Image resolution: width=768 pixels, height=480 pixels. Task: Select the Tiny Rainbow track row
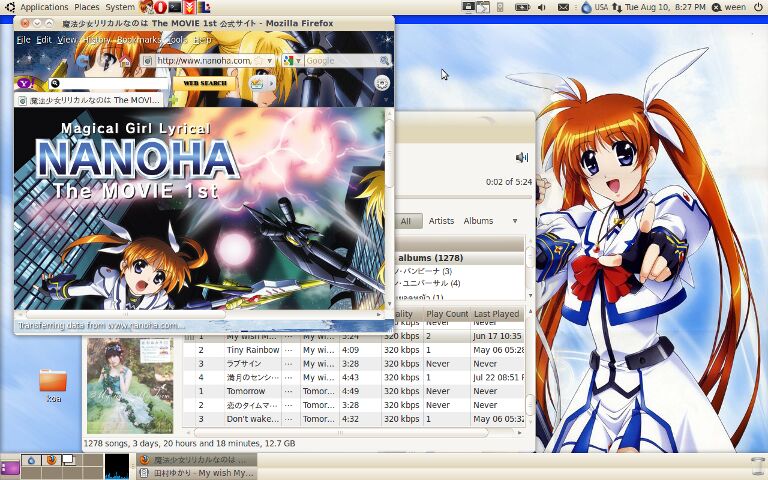point(354,350)
